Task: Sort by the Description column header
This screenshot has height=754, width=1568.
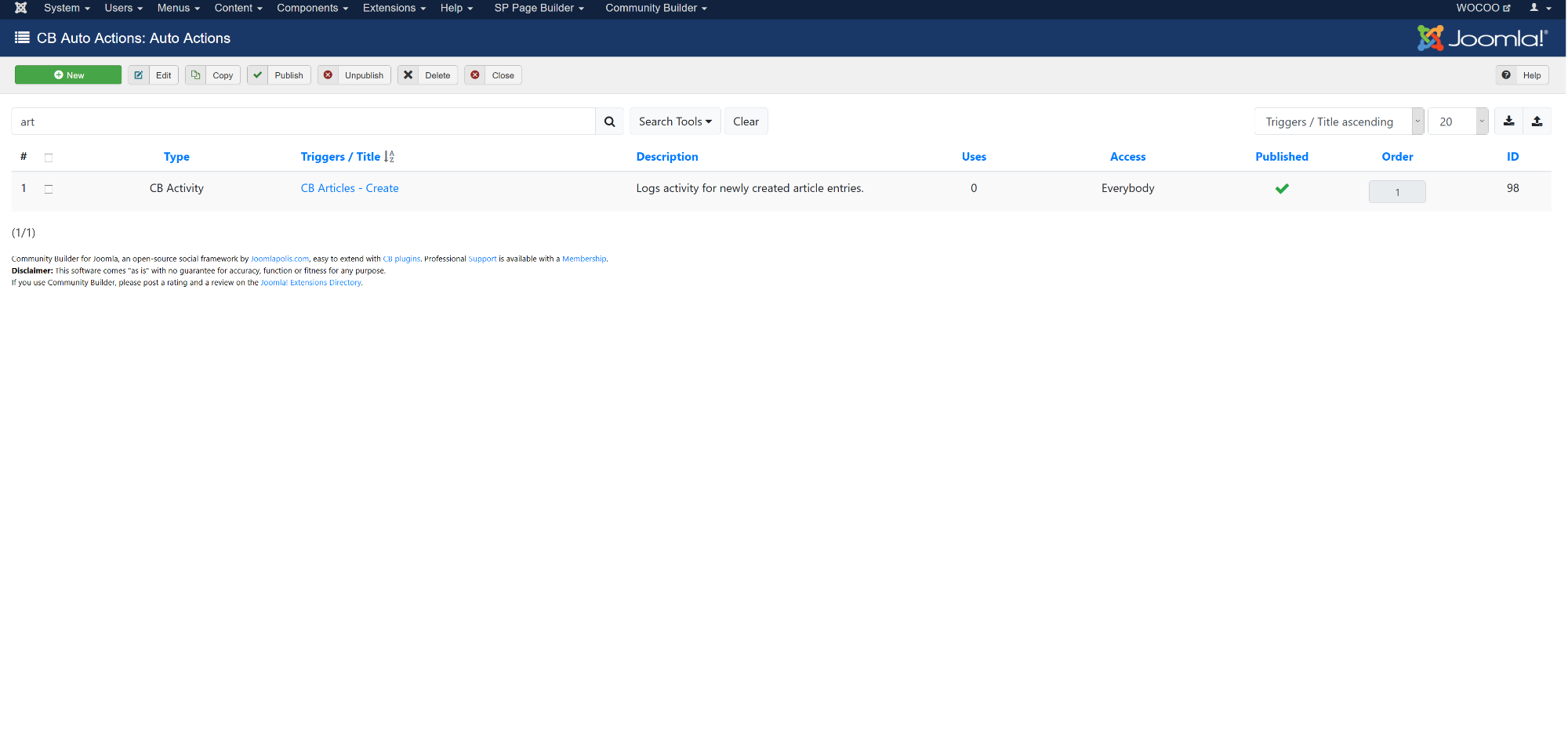Action: click(x=667, y=157)
